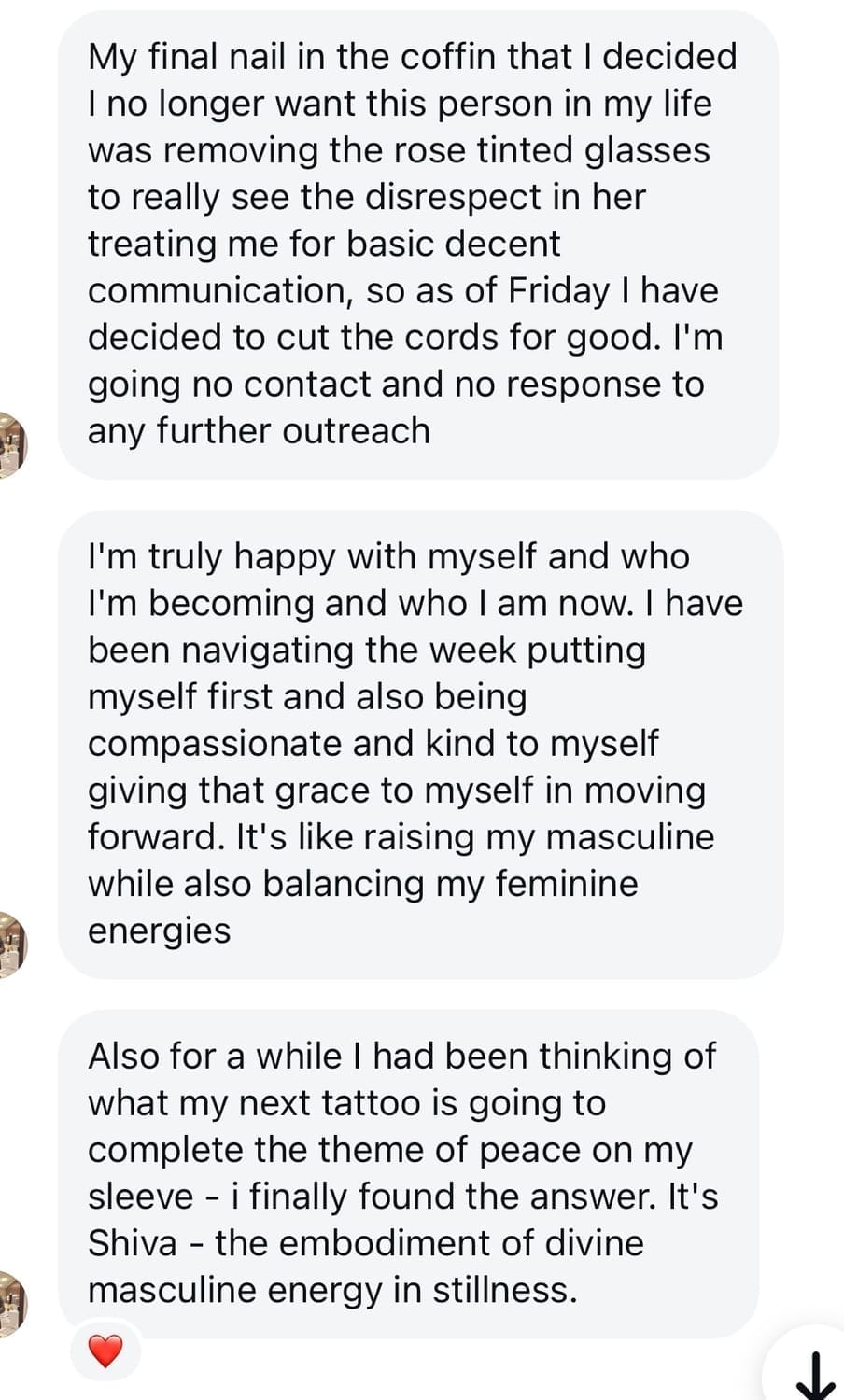The image size is (844, 1400).
Task: Click the word 'sleeve' in third message
Action: [x=141, y=1197]
